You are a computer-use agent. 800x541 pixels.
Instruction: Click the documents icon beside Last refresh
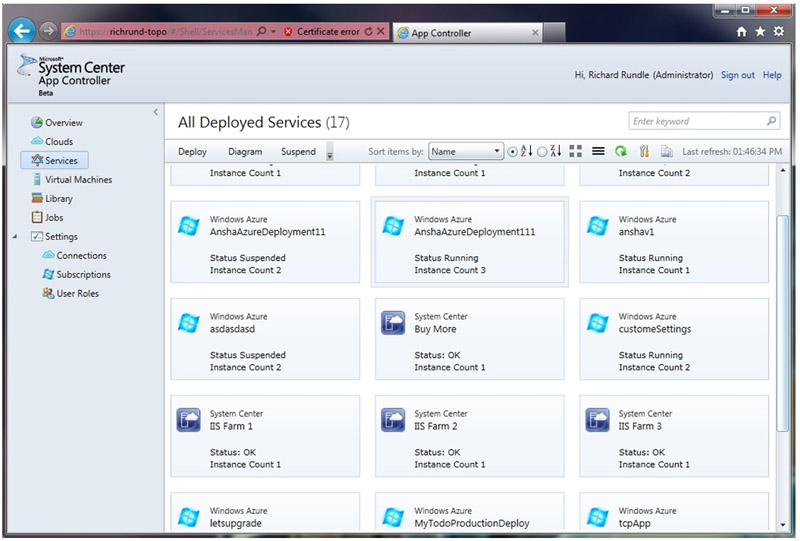point(666,151)
